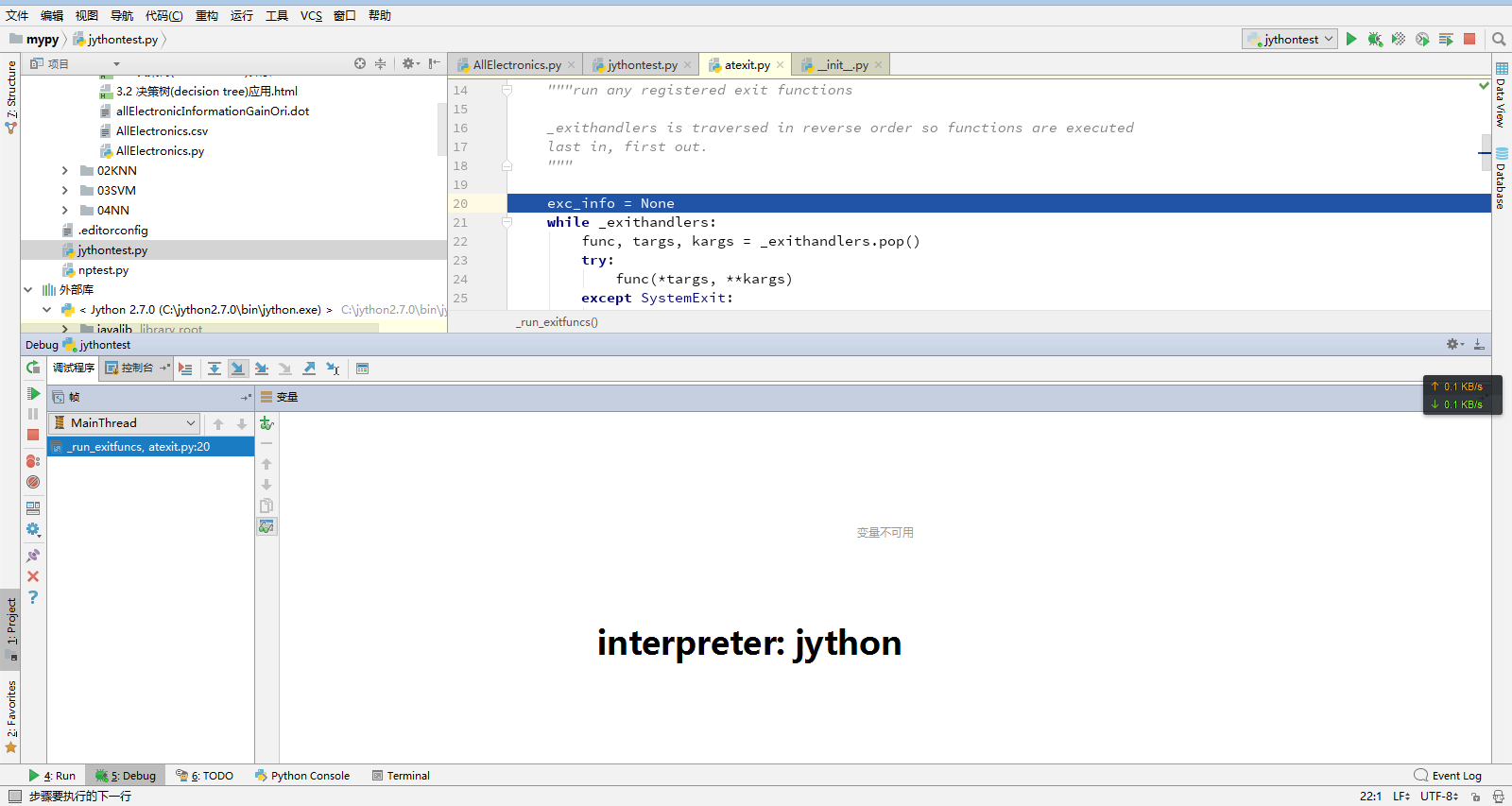
Task: Toggle show watches in variables view
Action: tap(266, 526)
